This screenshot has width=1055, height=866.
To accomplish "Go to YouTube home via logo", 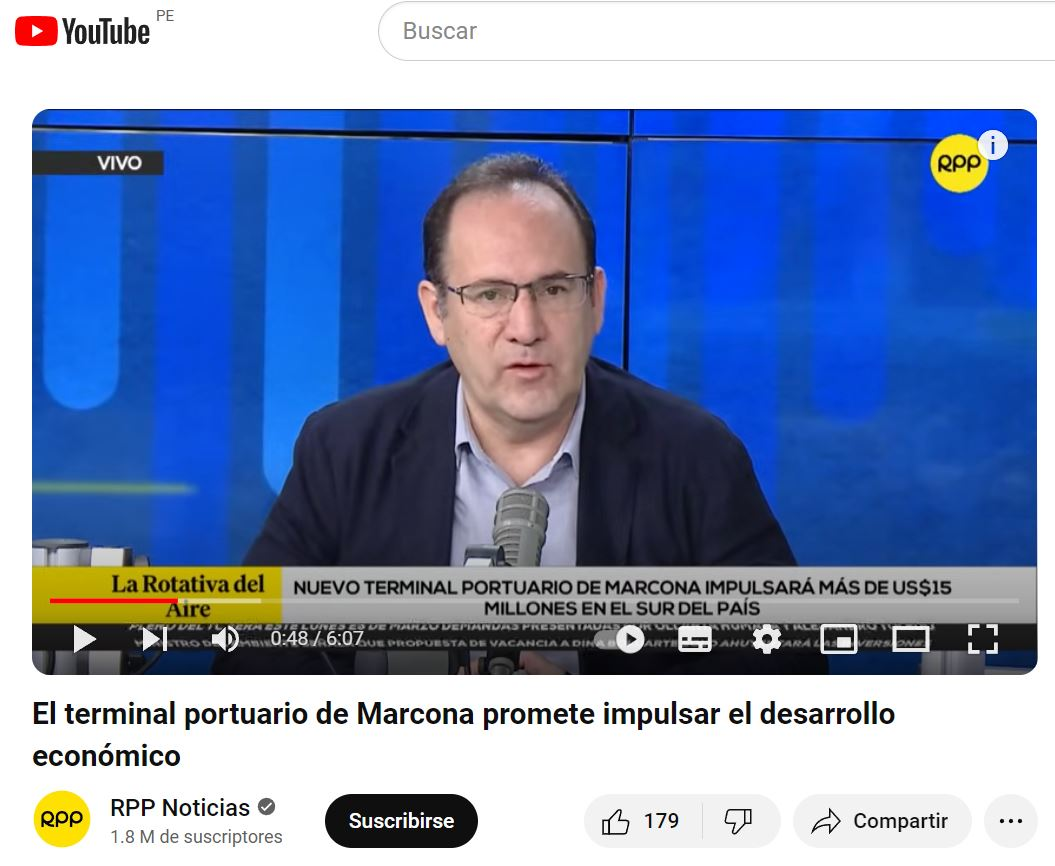I will (x=82, y=31).
